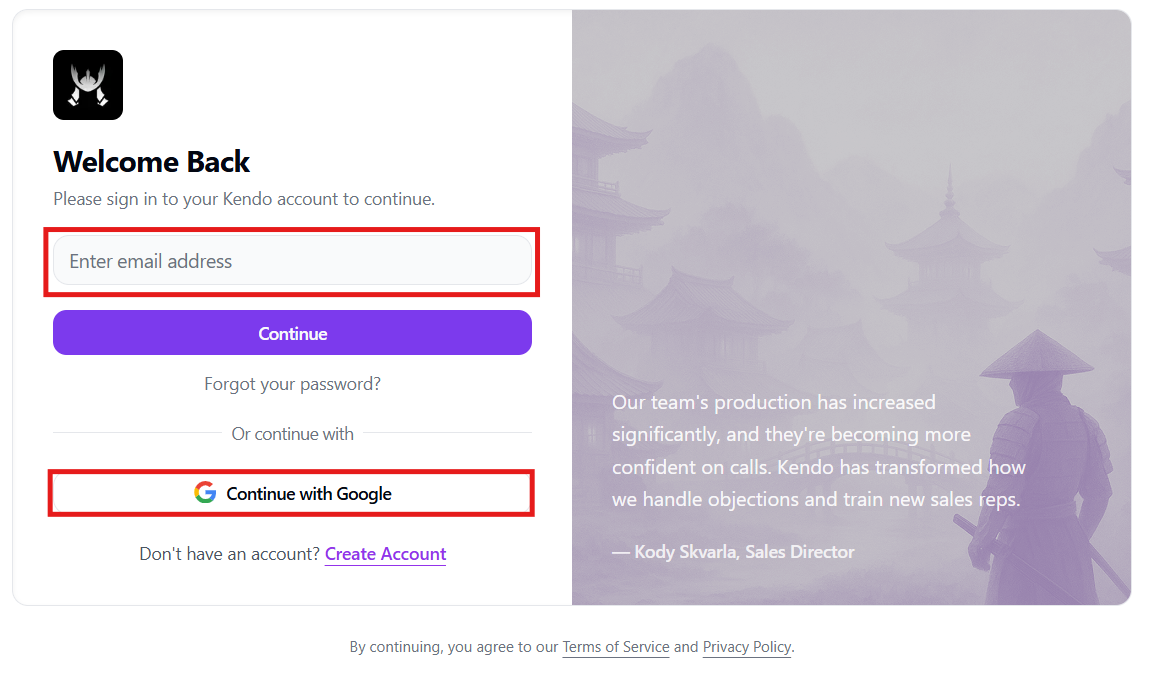Click the Or continue with divider text
The width and height of the screenshot is (1156, 673).
tap(292, 434)
